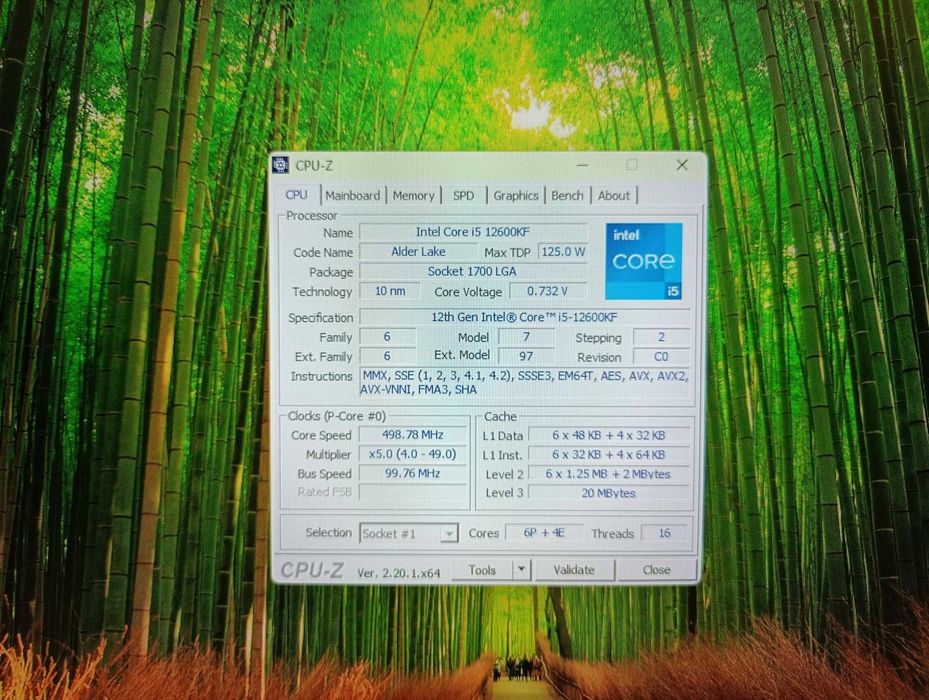Click the Model value 7
929x700 pixels.
click(526, 337)
